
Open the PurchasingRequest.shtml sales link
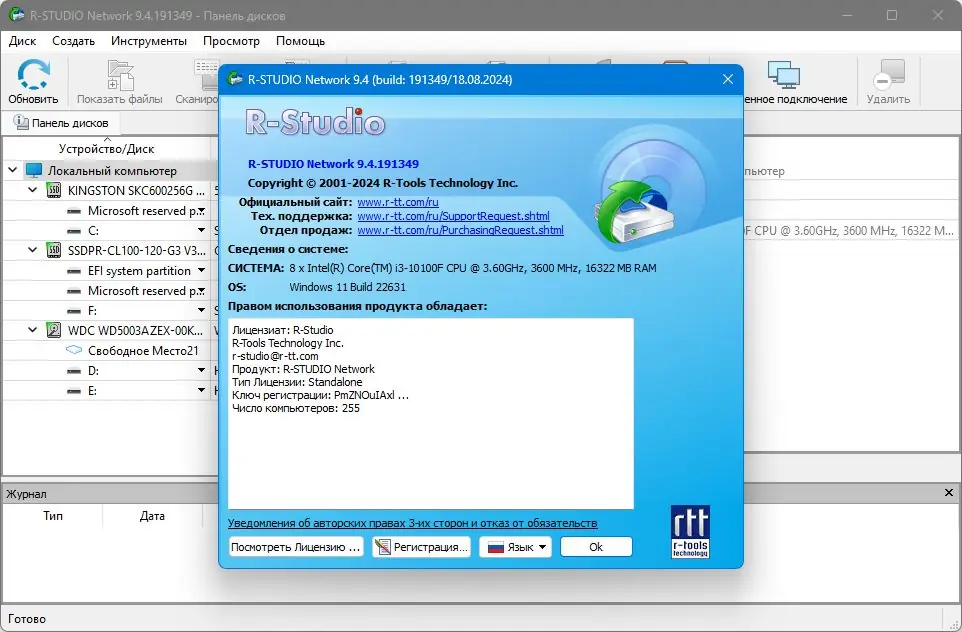click(x=460, y=230)
